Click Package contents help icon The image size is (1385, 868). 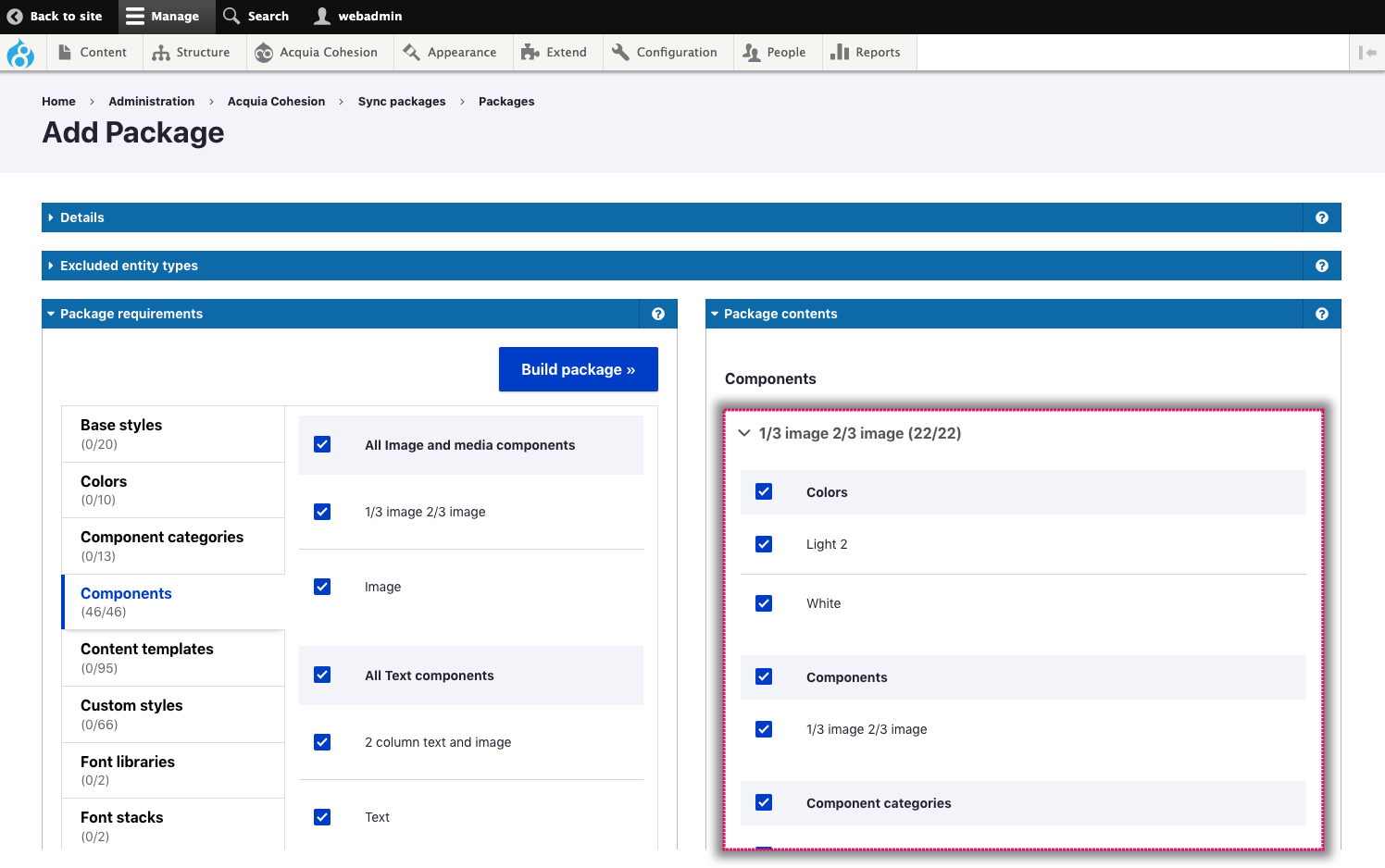tap(1321, 314)
